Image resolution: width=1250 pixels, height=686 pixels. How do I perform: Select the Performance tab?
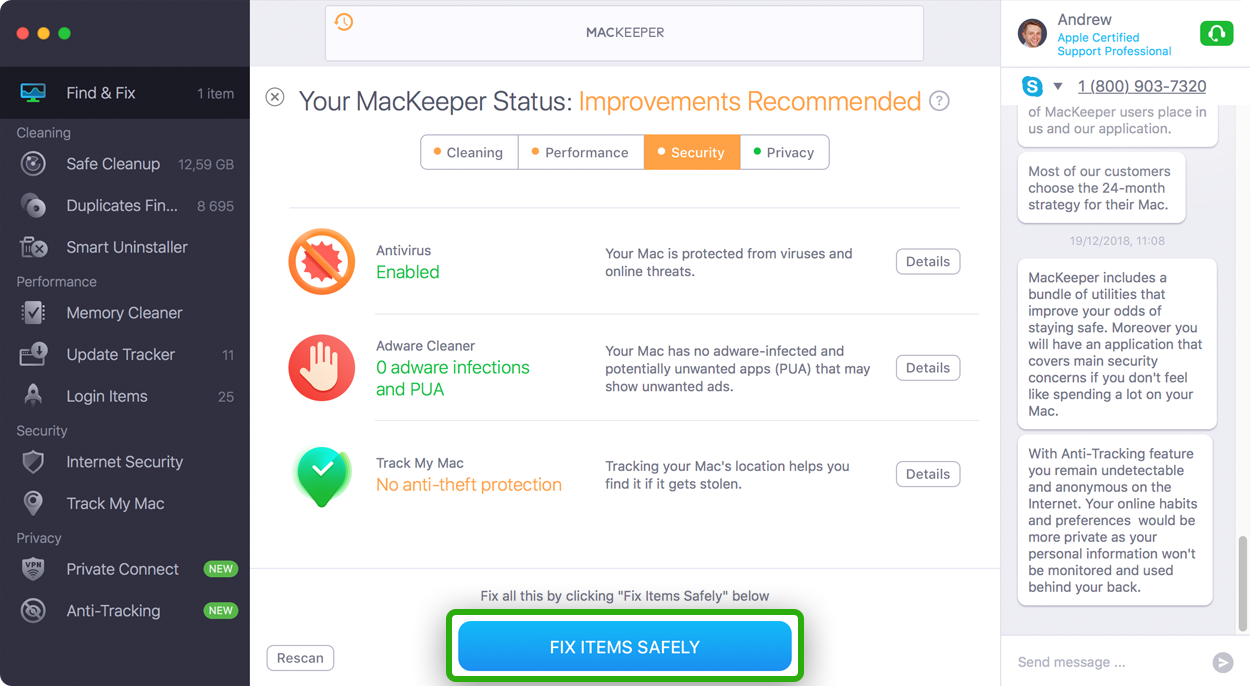tap(581, 152)
